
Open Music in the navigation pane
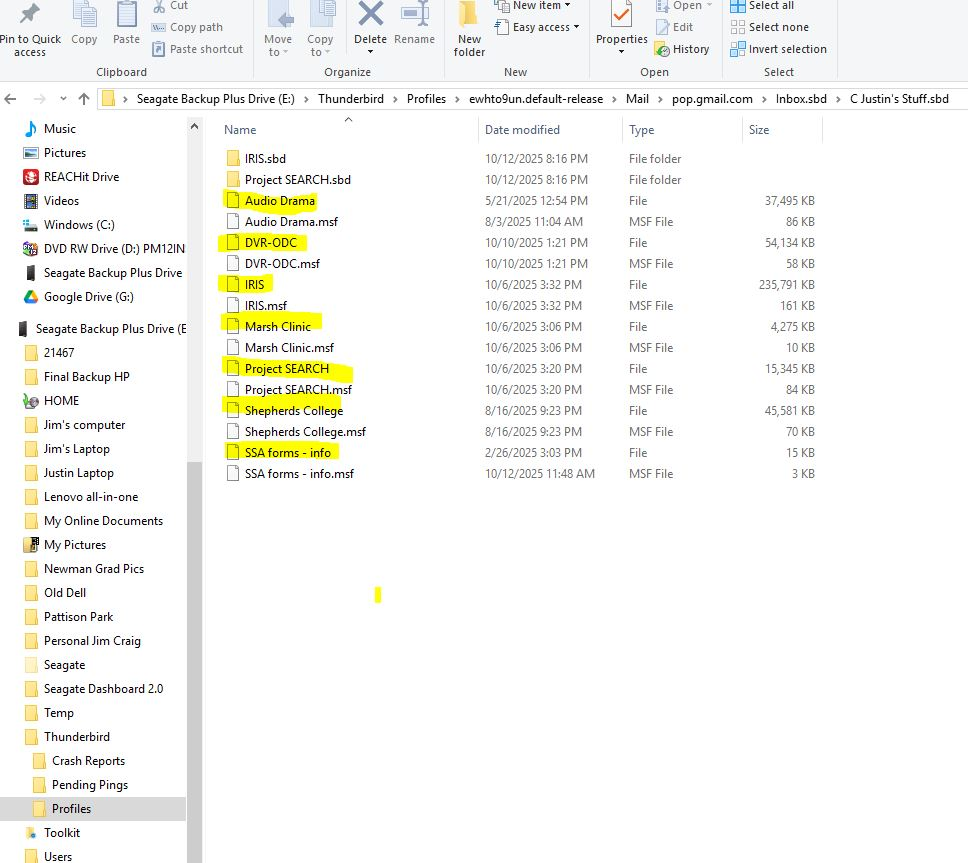coord(59,128)
